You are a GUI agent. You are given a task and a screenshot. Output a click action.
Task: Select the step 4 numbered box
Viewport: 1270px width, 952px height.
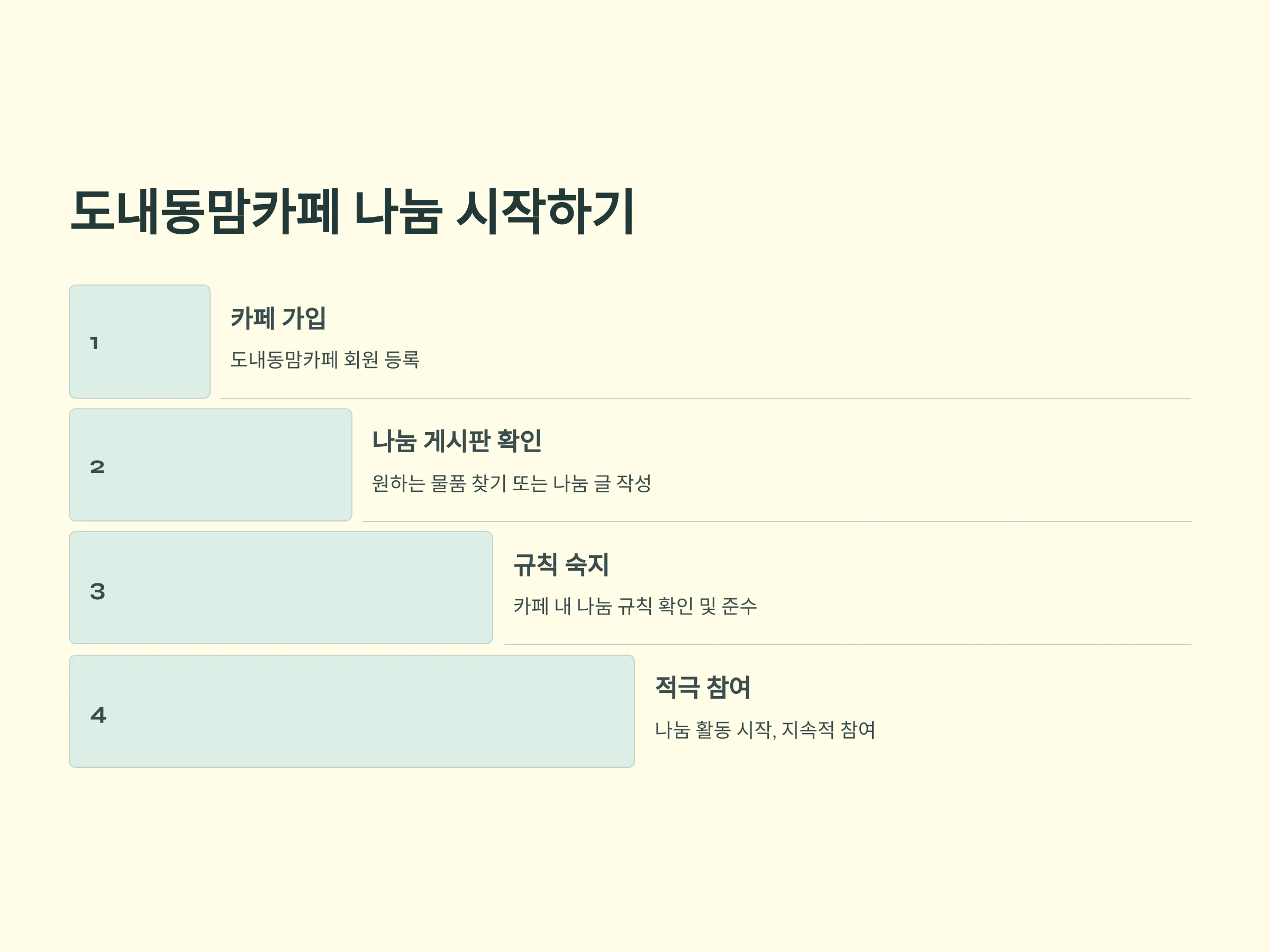click(351, 711)
